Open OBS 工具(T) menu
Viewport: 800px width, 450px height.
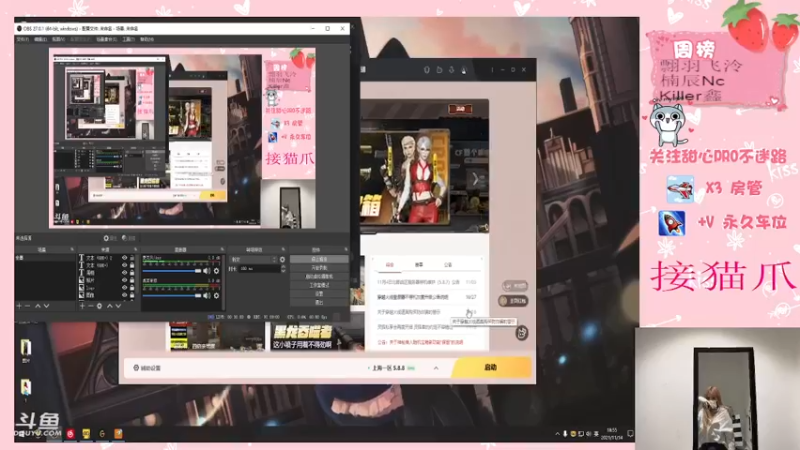point(129,39)
